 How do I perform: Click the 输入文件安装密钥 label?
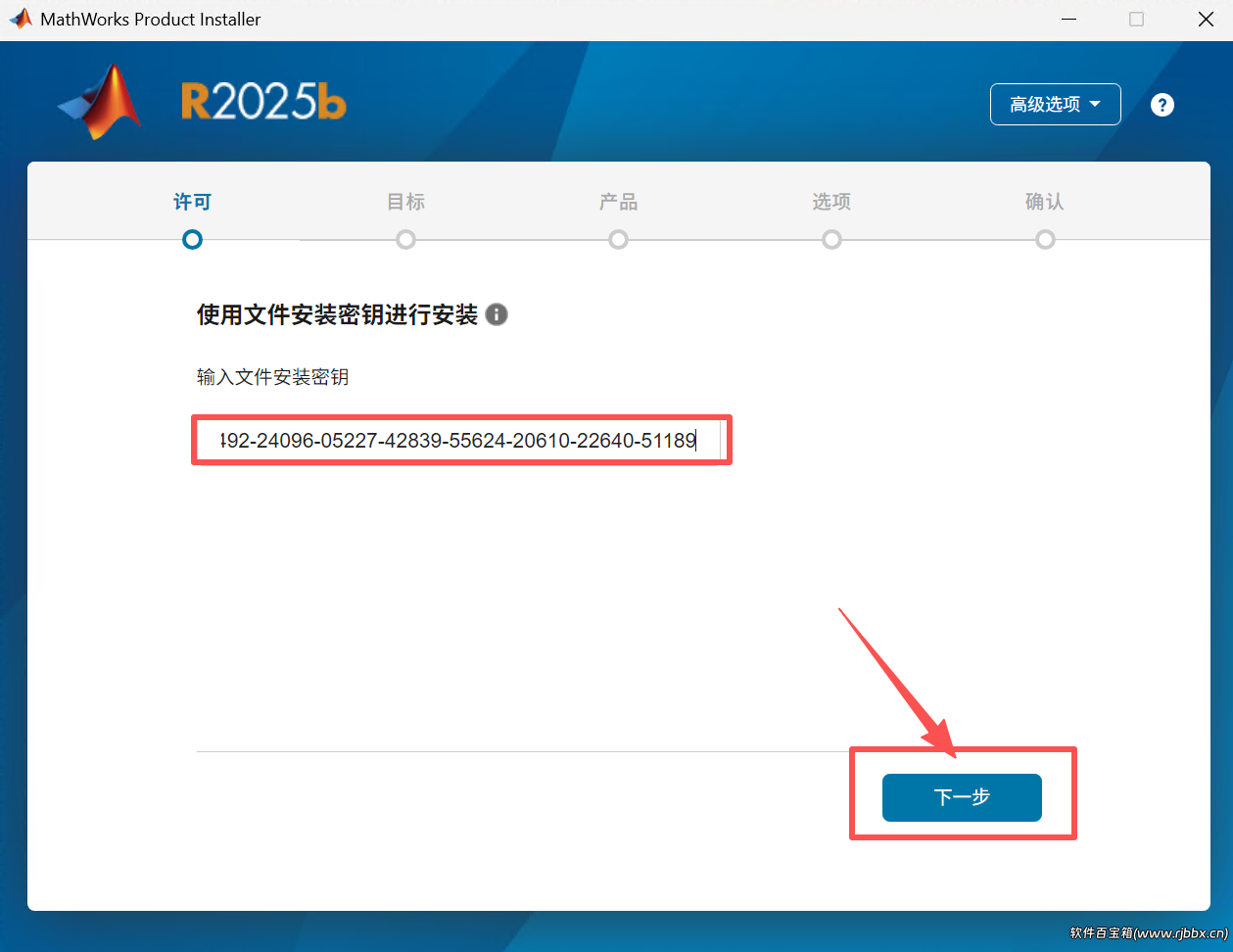(272, 377)
